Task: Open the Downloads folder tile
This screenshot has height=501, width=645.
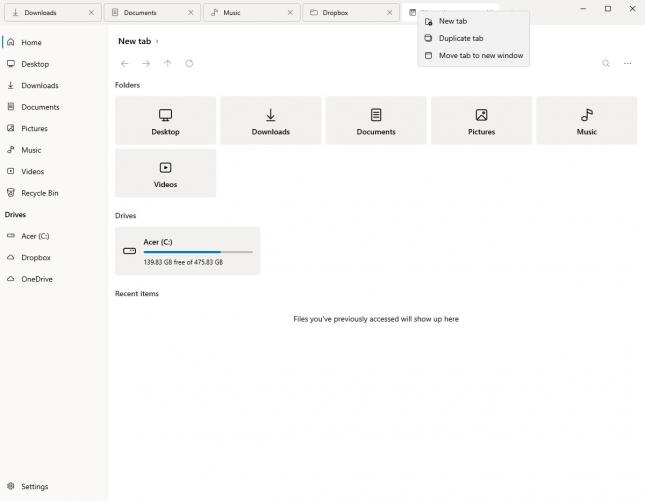Action: tap(271, 121)
